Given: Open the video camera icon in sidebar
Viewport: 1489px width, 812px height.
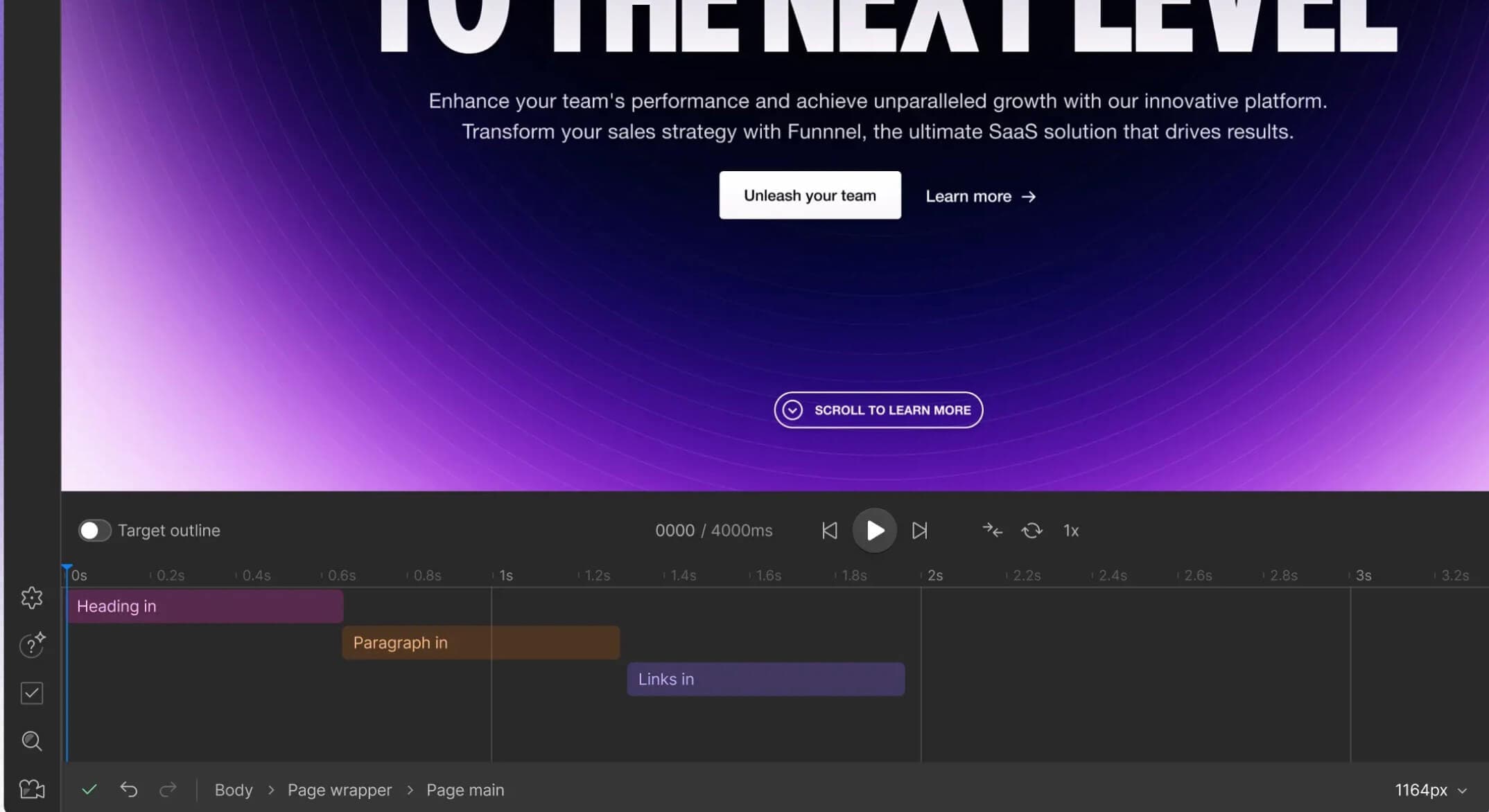Looking at the screenshot, I should [x=32, y=788].
